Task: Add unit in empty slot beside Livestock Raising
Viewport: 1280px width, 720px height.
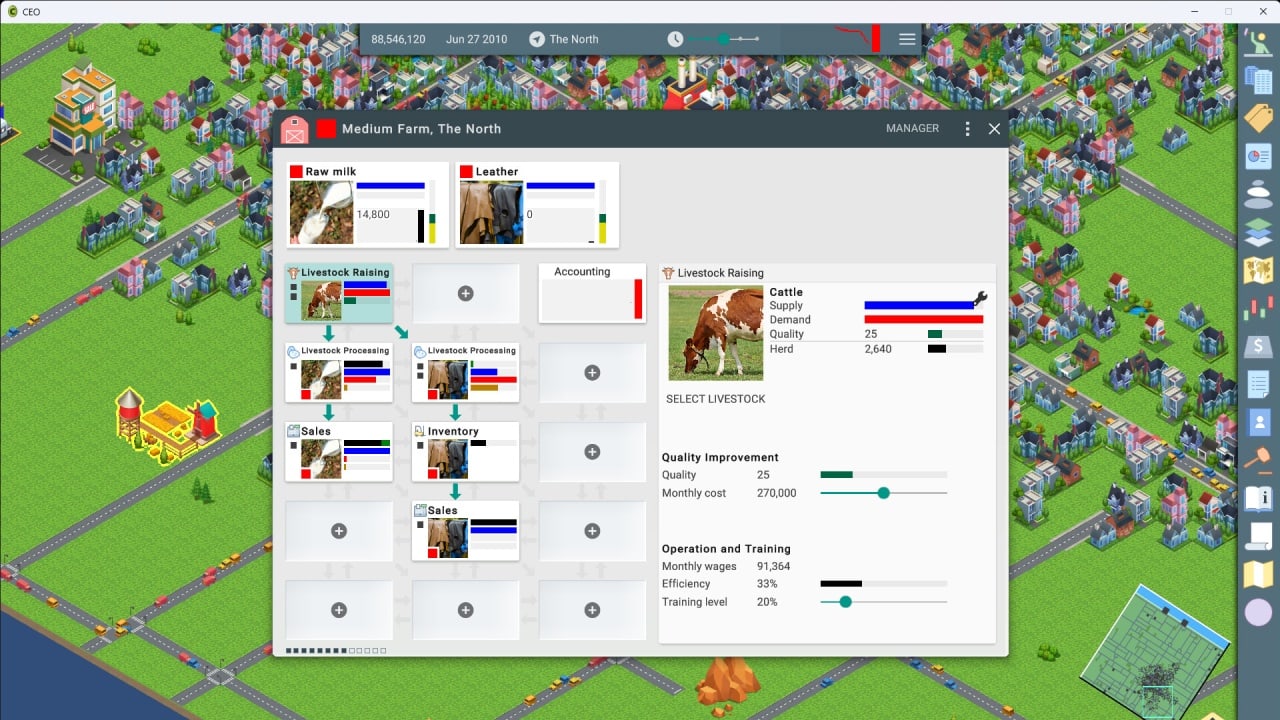Action: (465, 293)
